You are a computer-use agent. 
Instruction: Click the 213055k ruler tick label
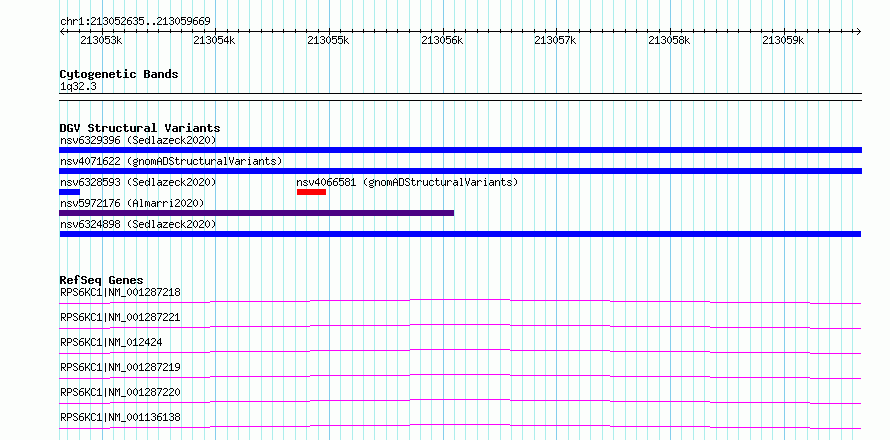tap(328, 40)
